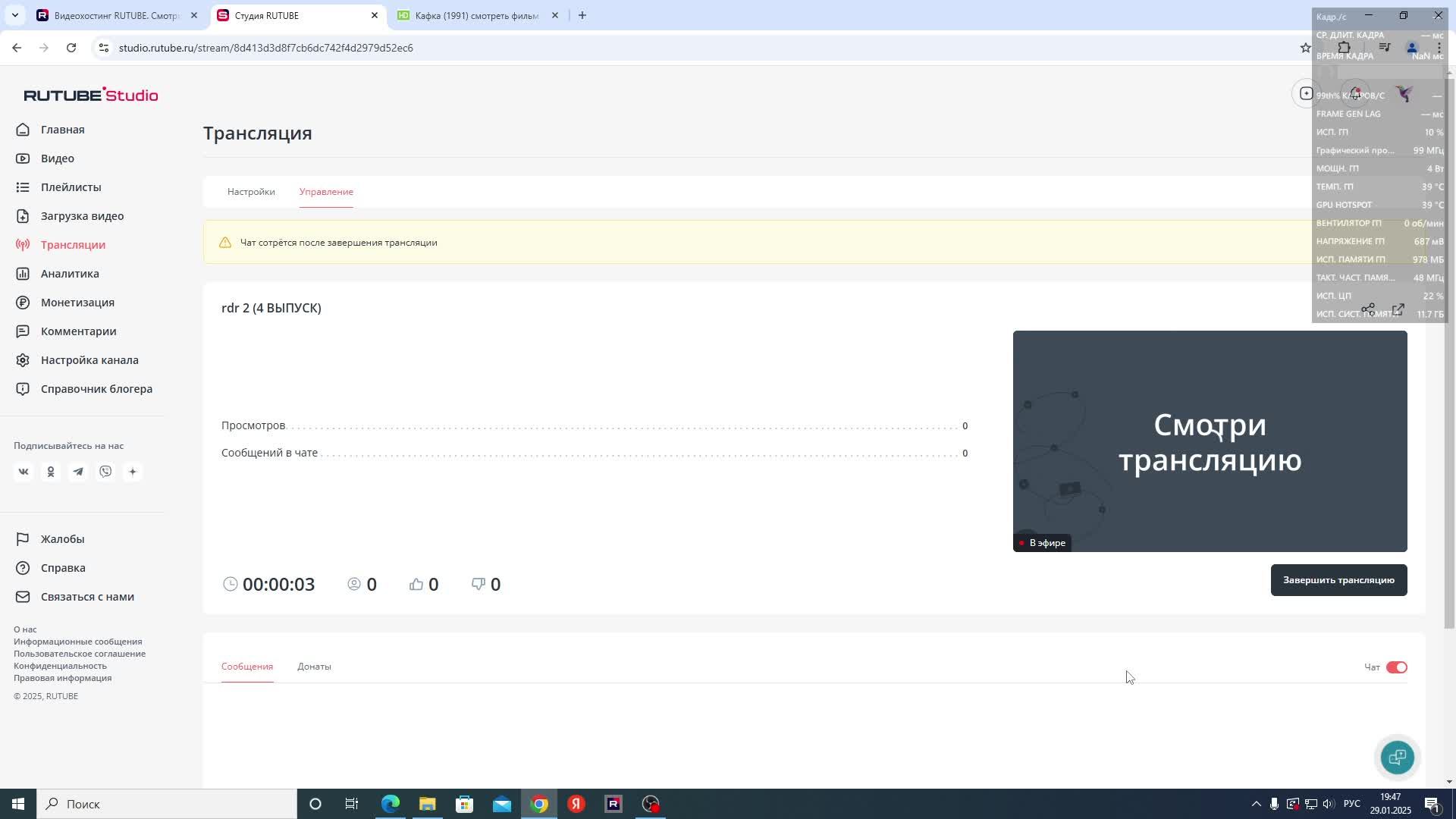
Task: Open stream in new window icon
Action: [1398, 309]
